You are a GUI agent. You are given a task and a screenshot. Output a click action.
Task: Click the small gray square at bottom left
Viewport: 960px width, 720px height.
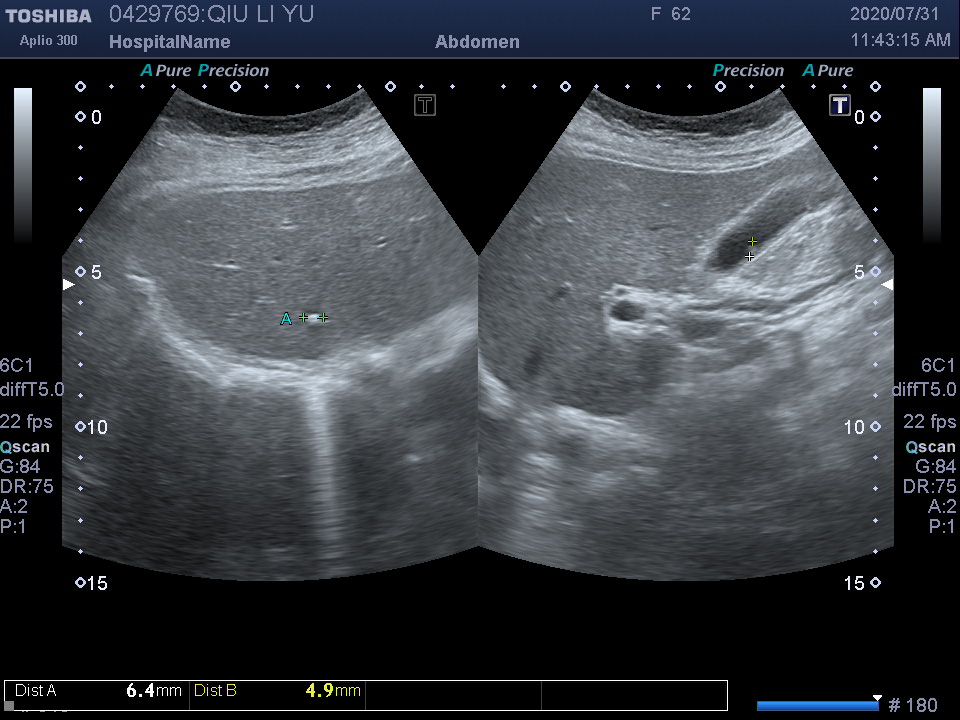coord(9,706)
